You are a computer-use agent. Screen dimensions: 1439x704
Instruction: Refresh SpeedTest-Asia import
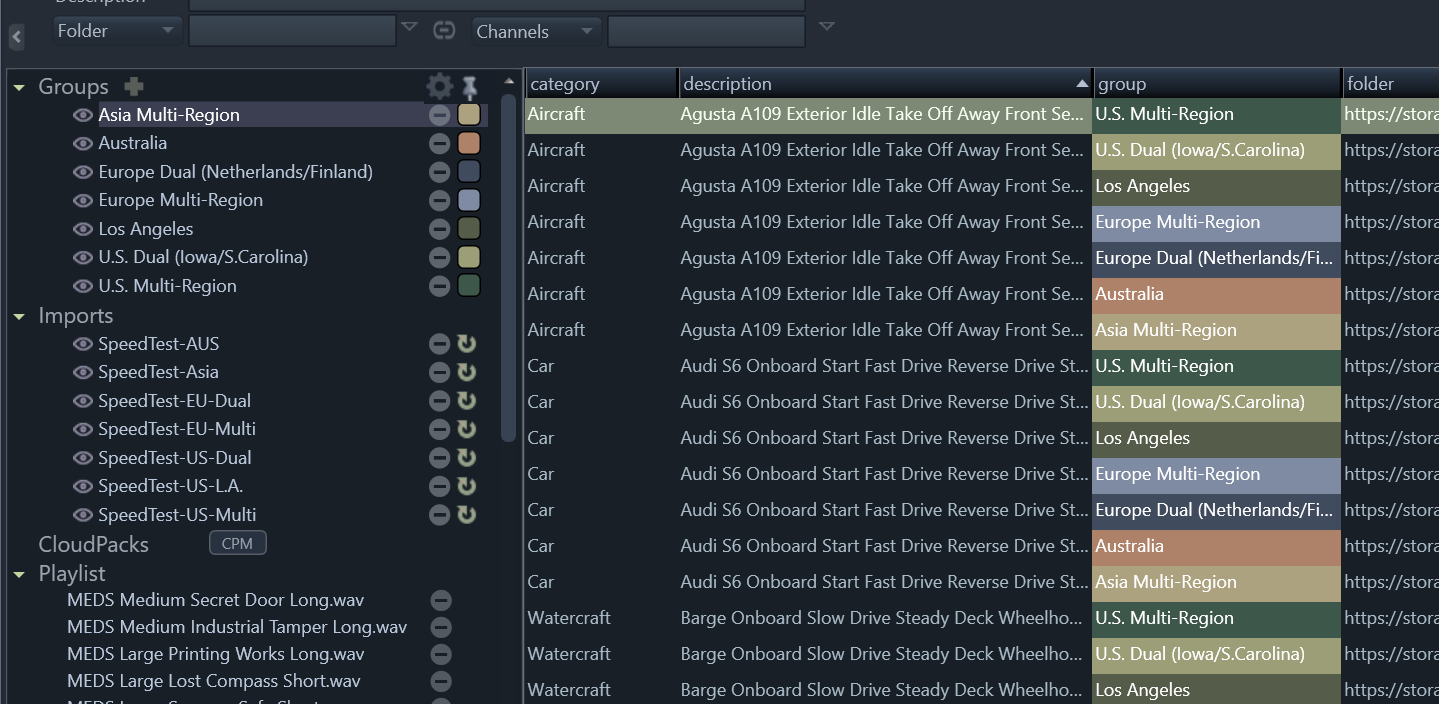click(466, 372)
